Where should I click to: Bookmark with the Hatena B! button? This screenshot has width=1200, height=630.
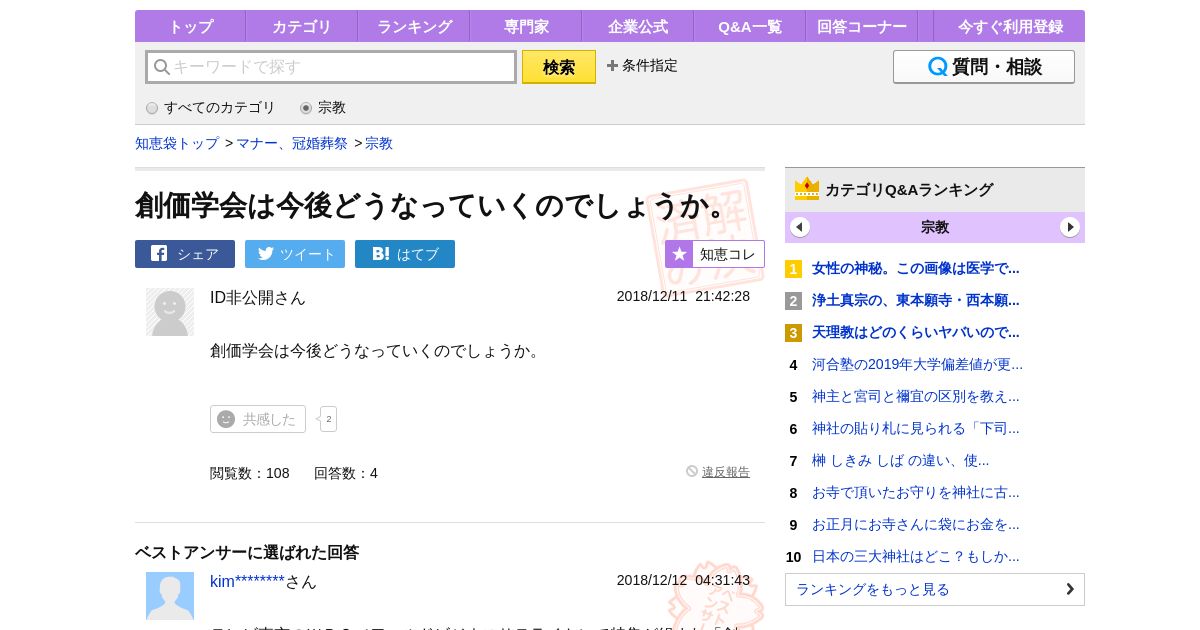pos(405,254)
